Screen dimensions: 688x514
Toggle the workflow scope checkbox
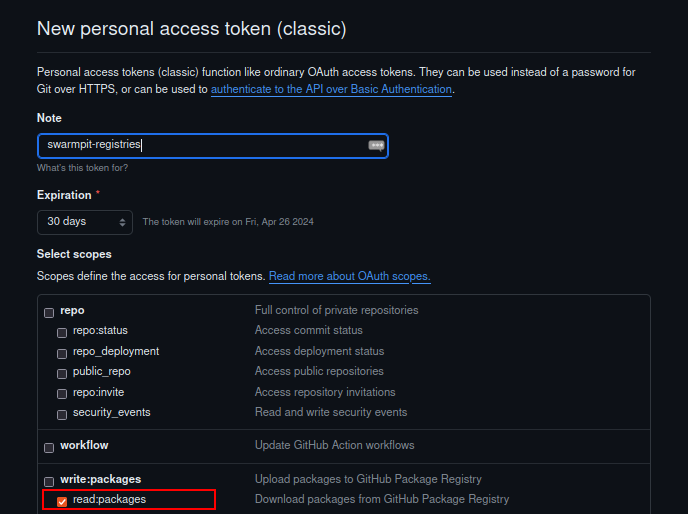(x=49, y=447)
